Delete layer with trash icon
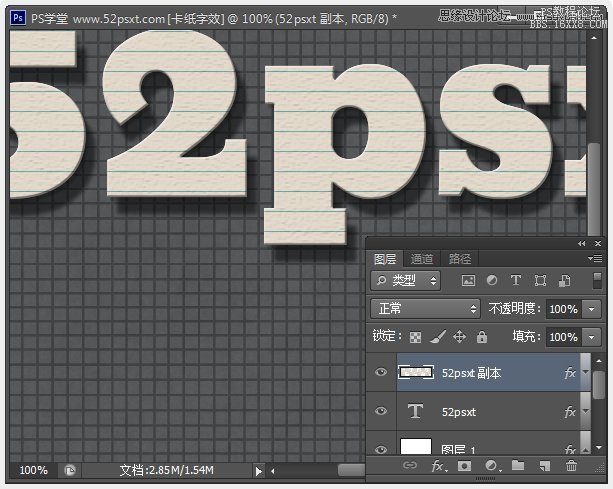 (571, 466)
